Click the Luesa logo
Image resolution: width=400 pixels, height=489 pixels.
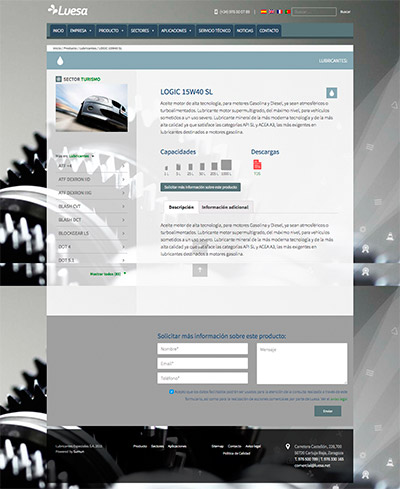click(68, 10)
